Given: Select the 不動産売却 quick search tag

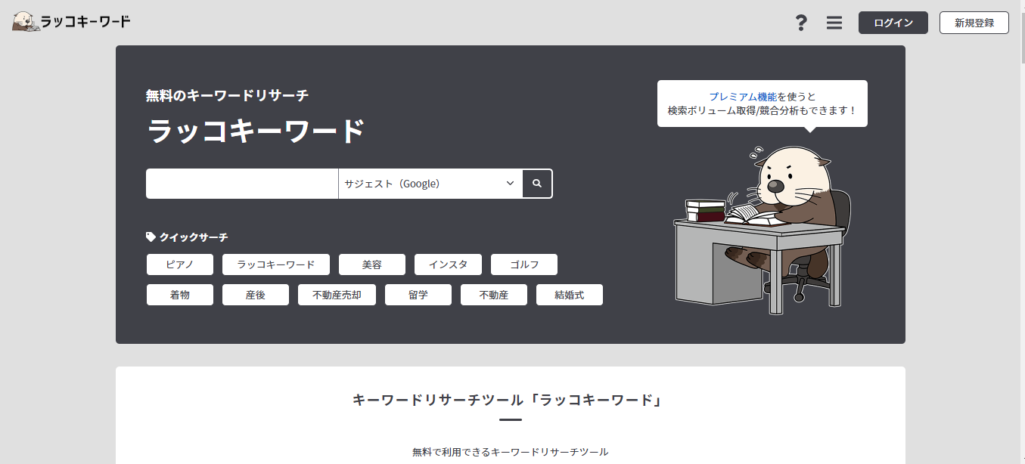Looking at the screenshot, I should point(336,295).
